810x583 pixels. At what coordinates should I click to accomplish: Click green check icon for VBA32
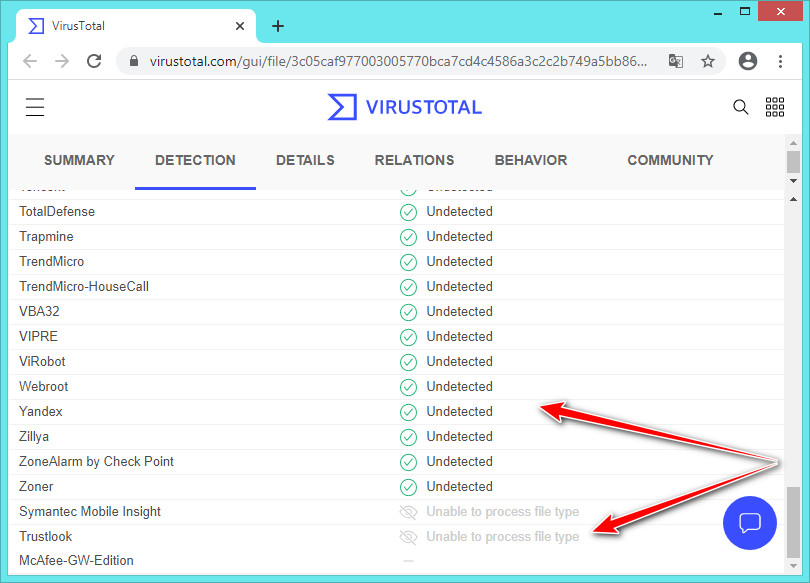pos(408,312)
